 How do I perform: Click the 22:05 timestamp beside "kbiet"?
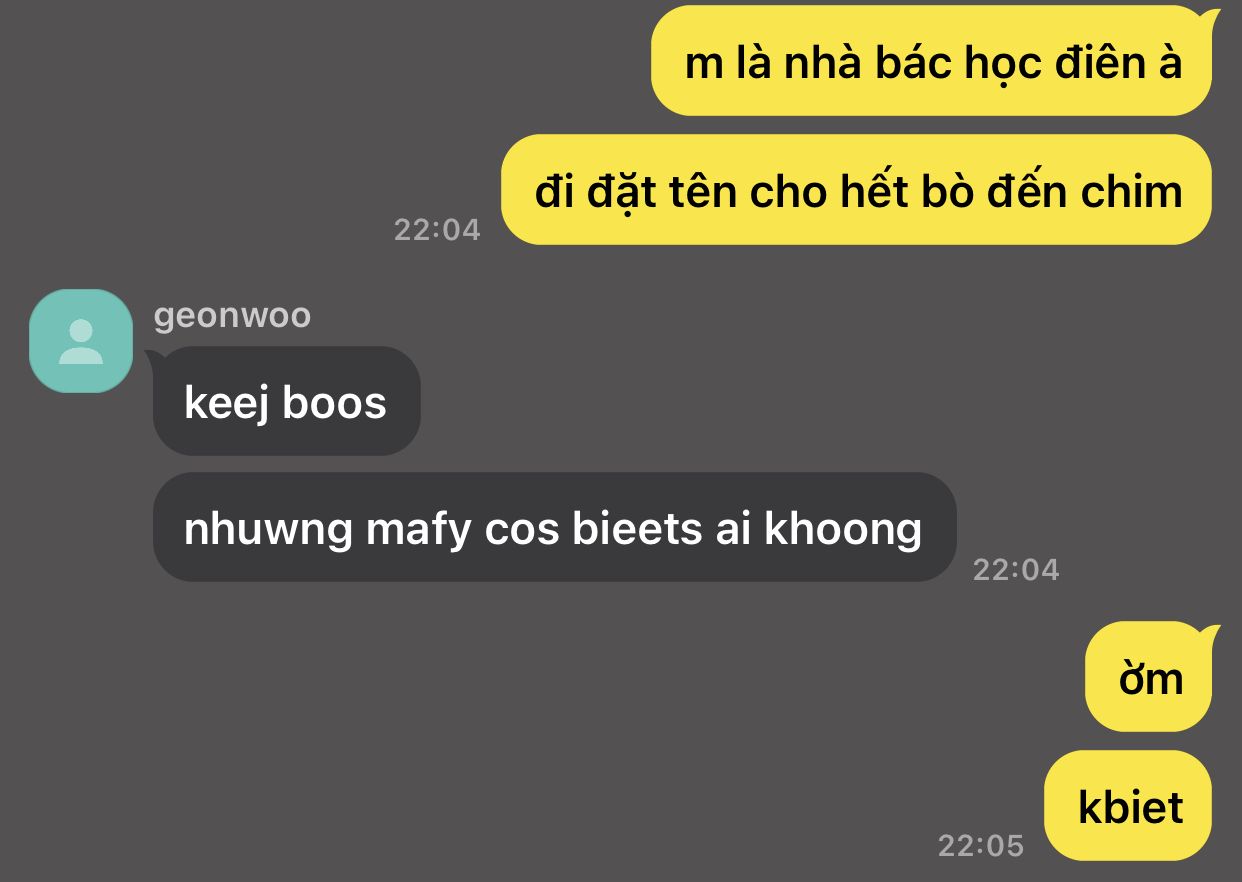[981, 845]
